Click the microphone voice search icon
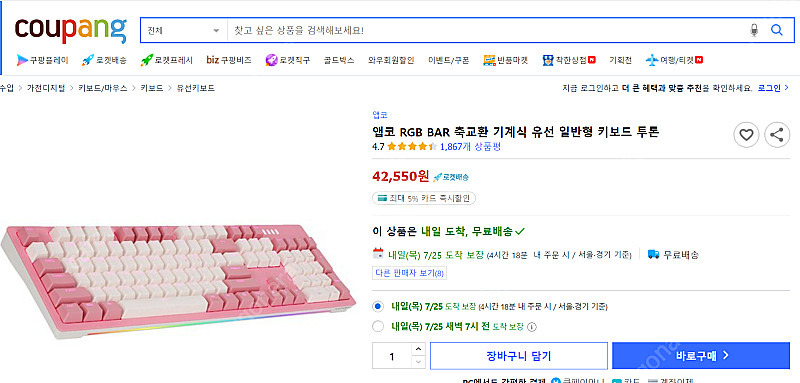Viewport: 800px width, 383px height. click(754, 30)
